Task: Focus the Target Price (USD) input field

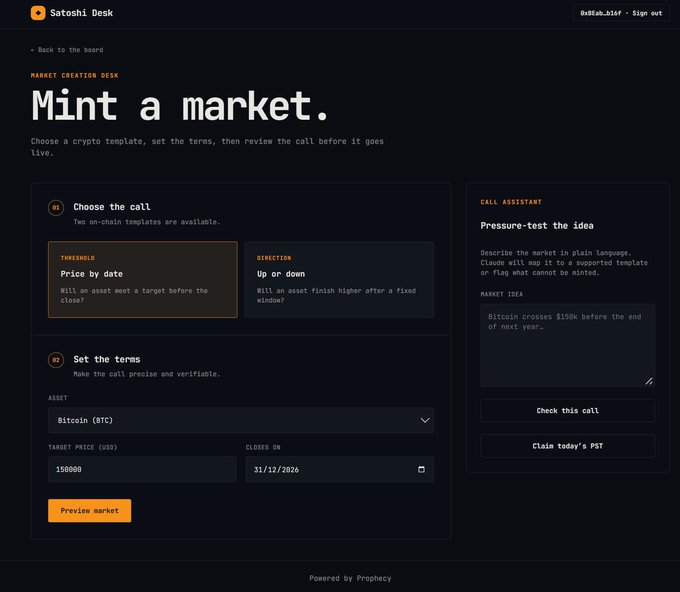Action: [x=143, y=469]
